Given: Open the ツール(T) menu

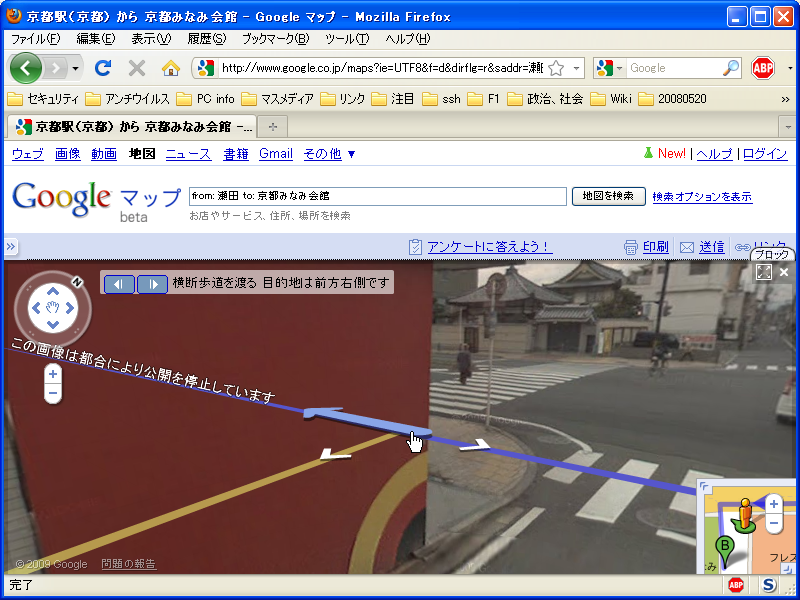Looking at the screenshot, I should pos(347,39).
